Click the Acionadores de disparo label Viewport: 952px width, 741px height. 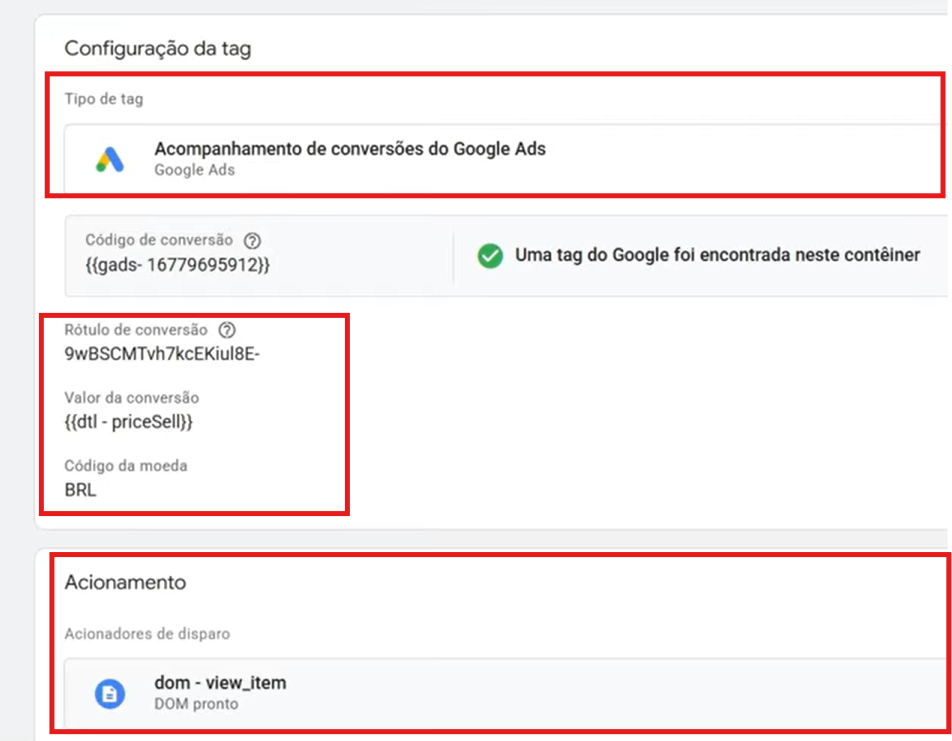pyautogui.click(x=147, y=633)
